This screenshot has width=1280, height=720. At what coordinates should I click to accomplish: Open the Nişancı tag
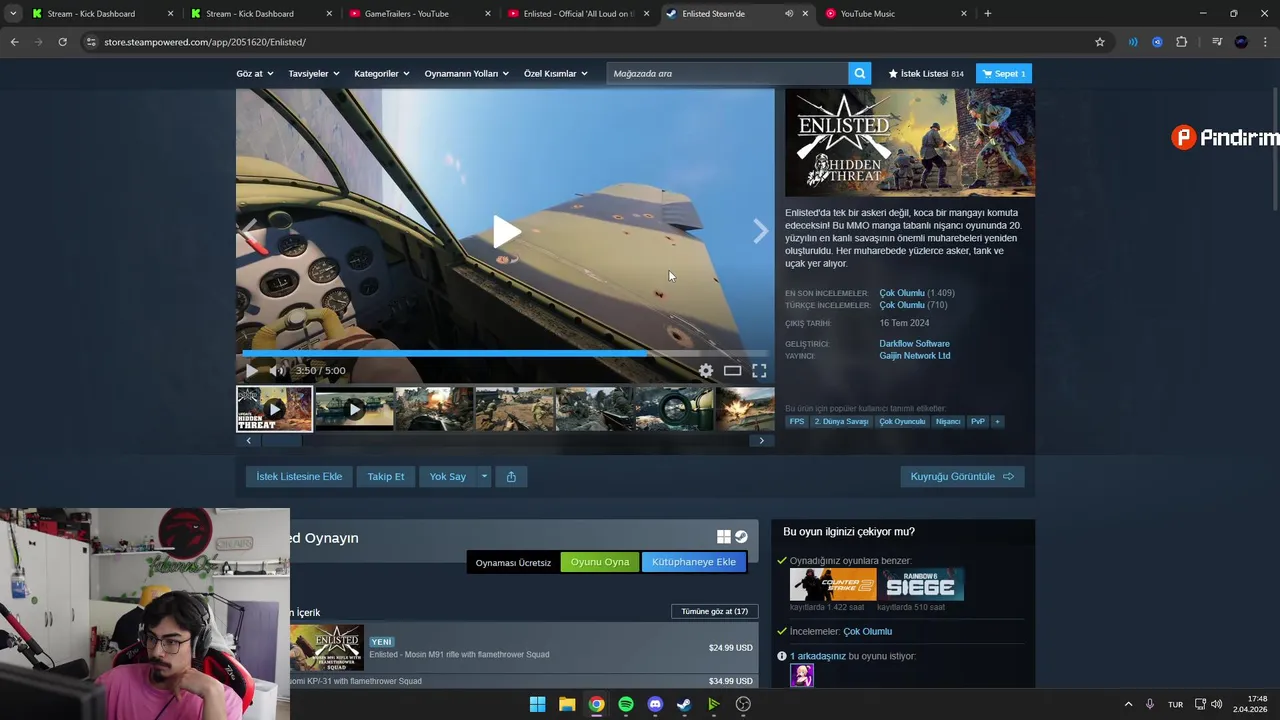coord(948,421)
